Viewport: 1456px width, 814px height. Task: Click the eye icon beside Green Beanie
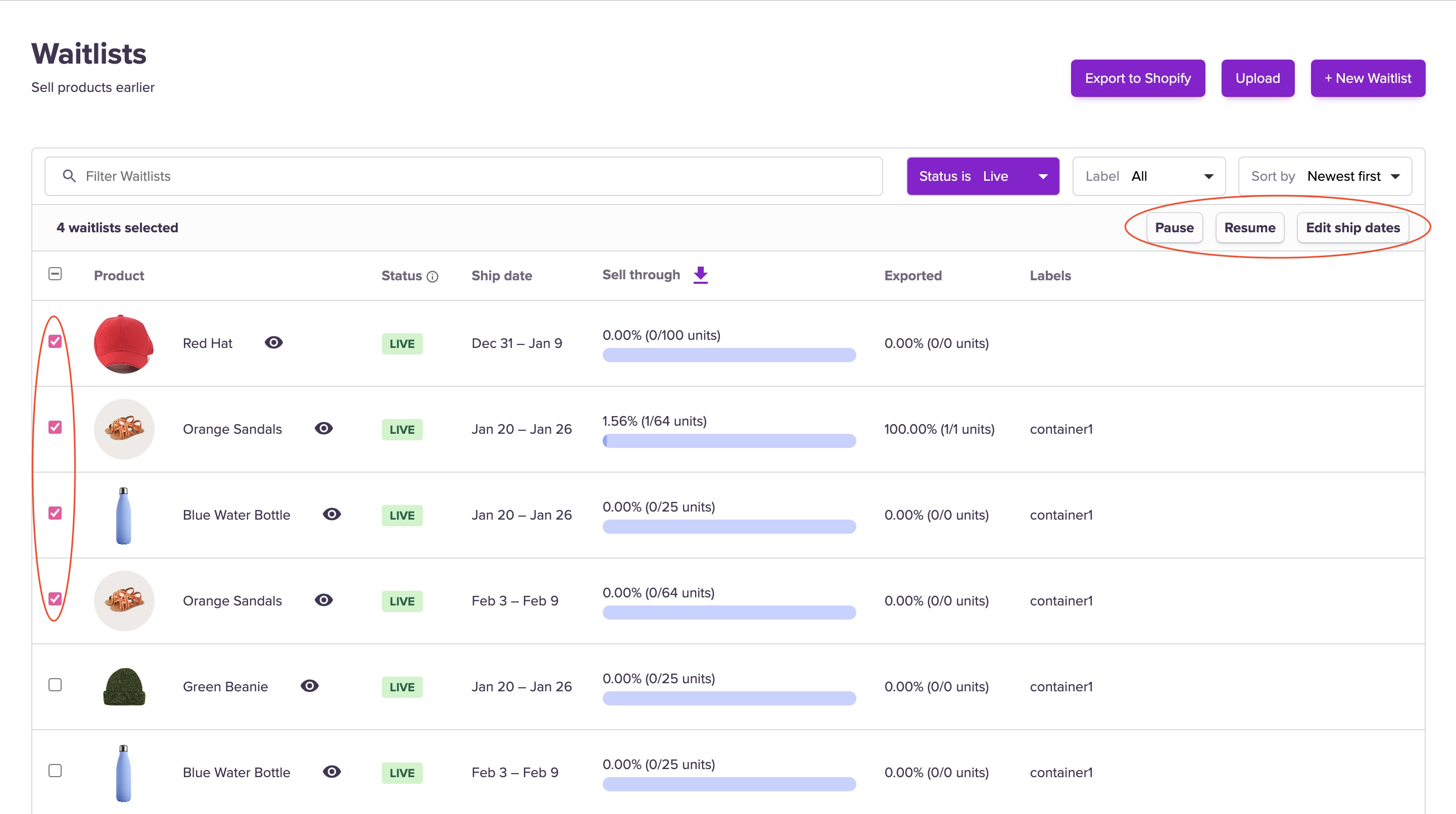309,686
